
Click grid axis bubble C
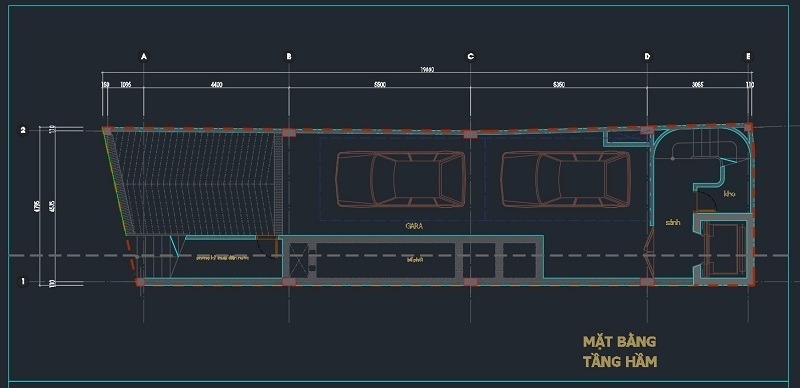[470, 57]
